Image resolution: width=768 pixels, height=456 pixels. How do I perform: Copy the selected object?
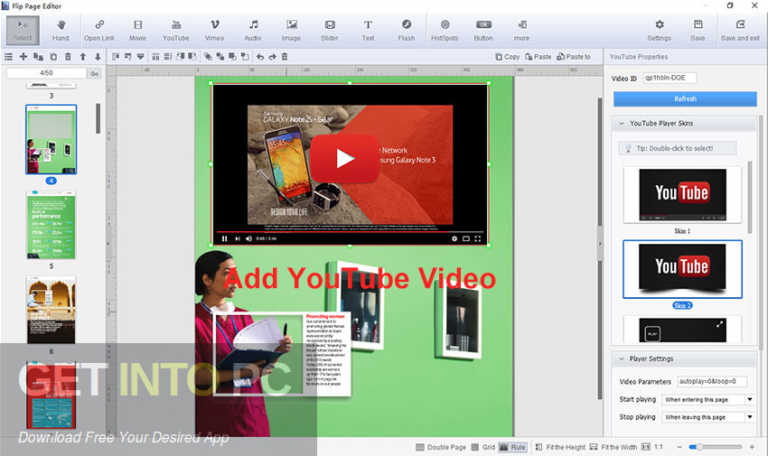pyautogui.click(x=507, y=57)
